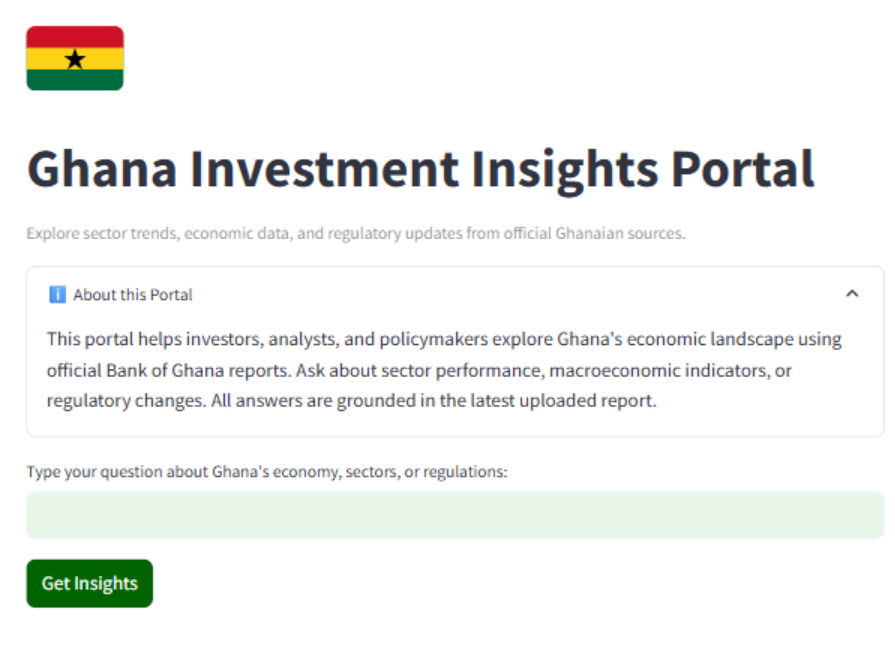Image resolution: width=895 pixels, height=670 pixels.
Task: Click the Ghana flag logo
Action: (75, 58)
